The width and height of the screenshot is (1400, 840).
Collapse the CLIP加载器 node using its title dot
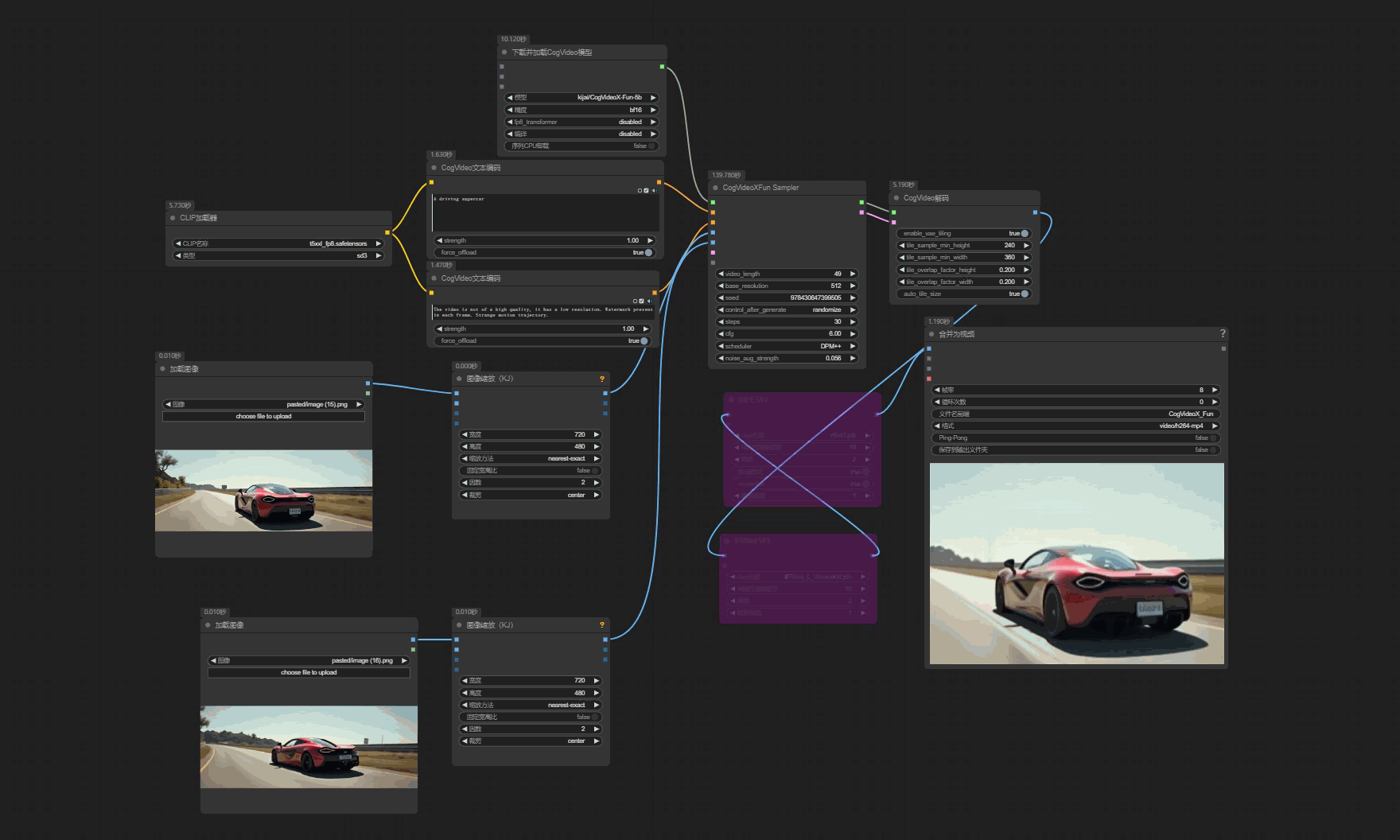(x=173, y=218)
